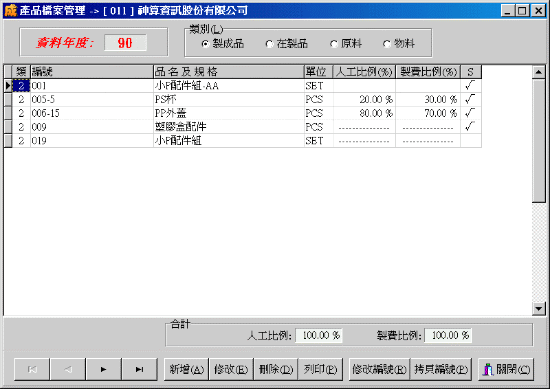Maximize the 產品檔案管理 window
Screen dimensions: 550x389
pyautogui.click(x=522, y=11)
